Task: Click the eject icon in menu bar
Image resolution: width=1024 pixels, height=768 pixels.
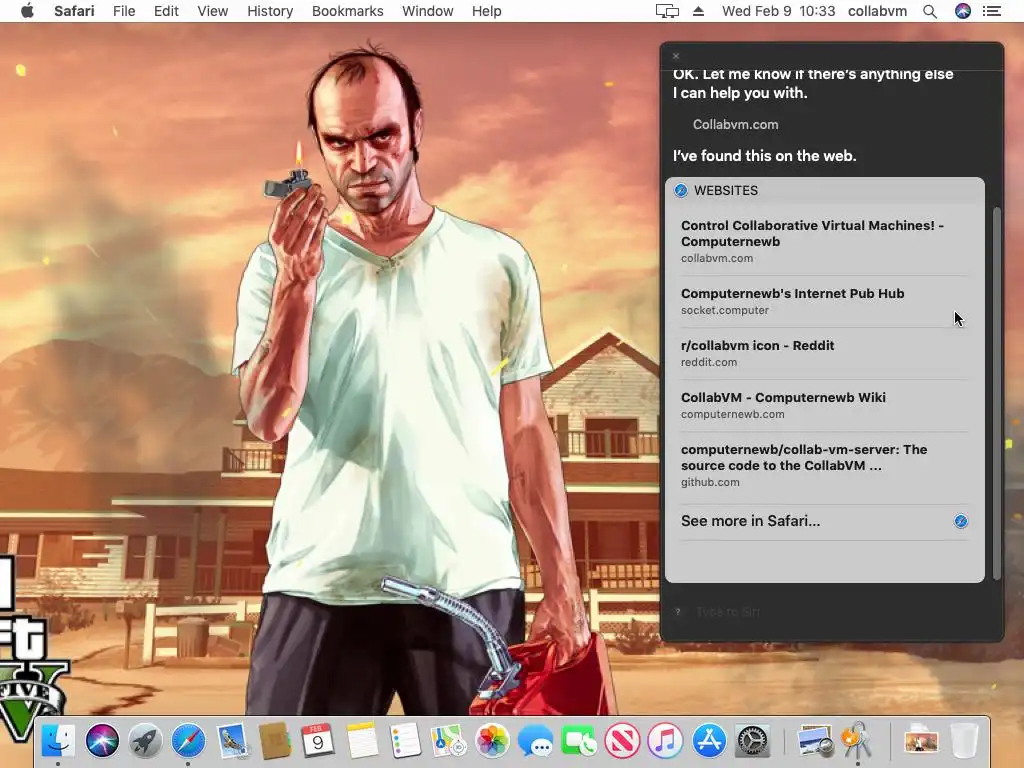Action: click(x=698, y=11)
